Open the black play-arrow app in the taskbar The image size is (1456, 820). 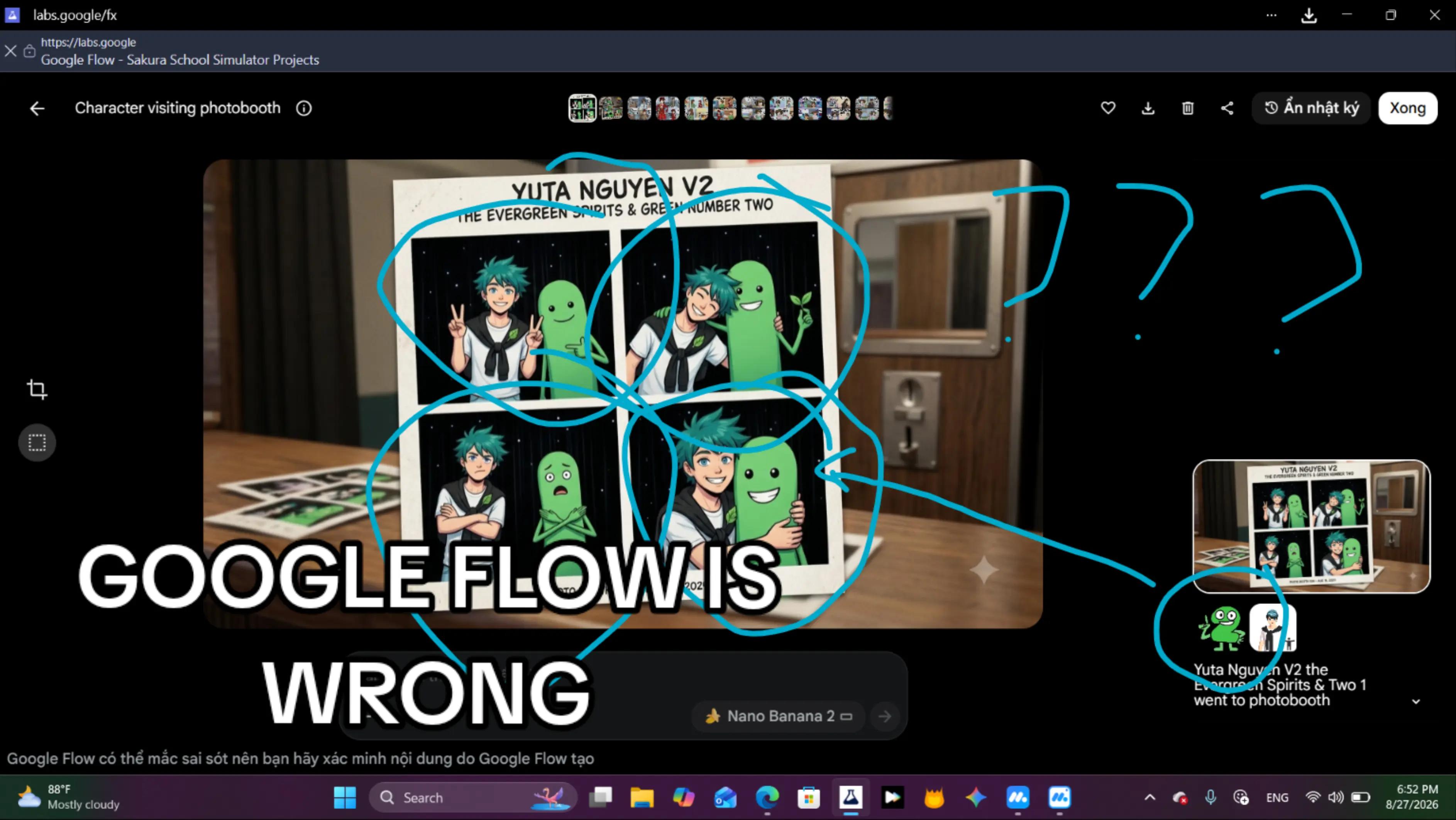tap(892, 797)
